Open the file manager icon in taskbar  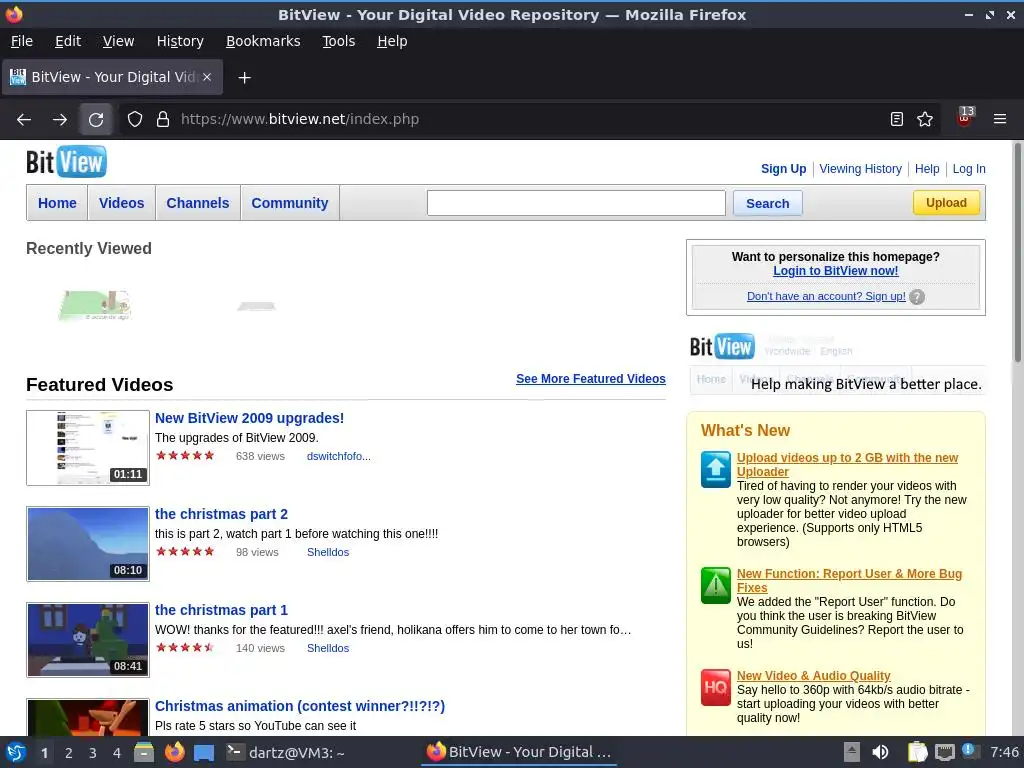pos(144,752)
